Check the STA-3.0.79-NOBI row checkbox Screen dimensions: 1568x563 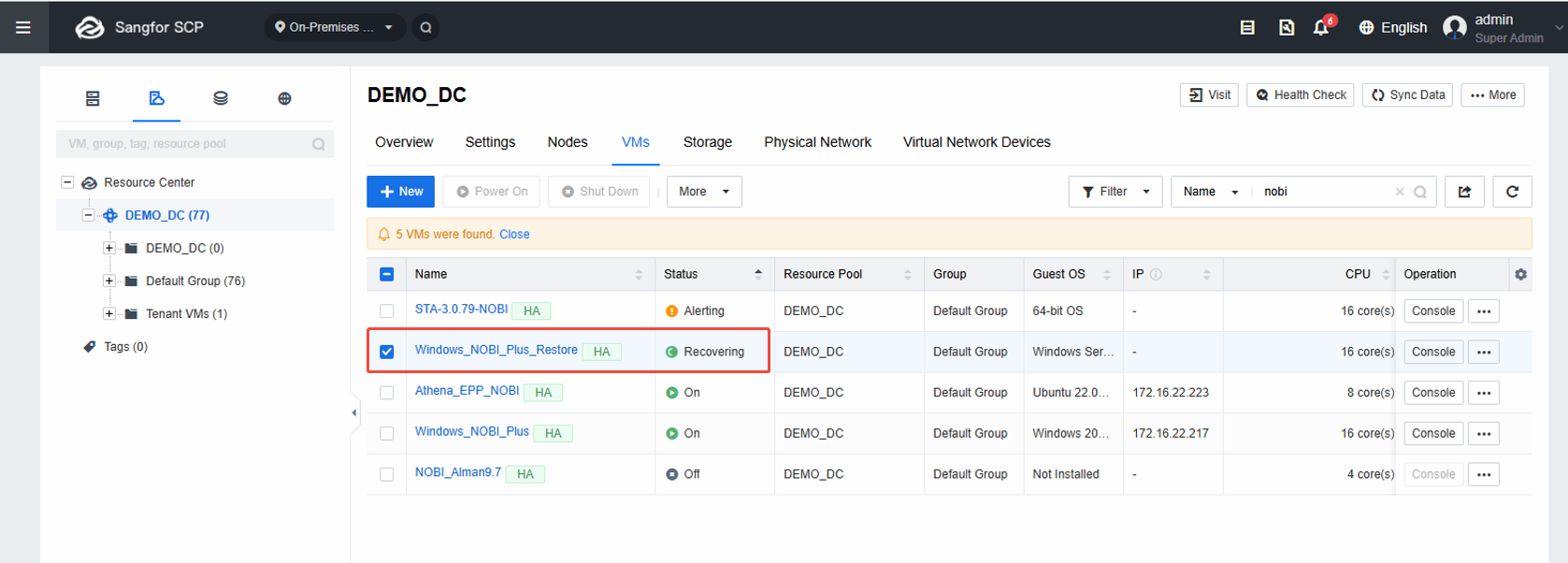coord(386,311)
